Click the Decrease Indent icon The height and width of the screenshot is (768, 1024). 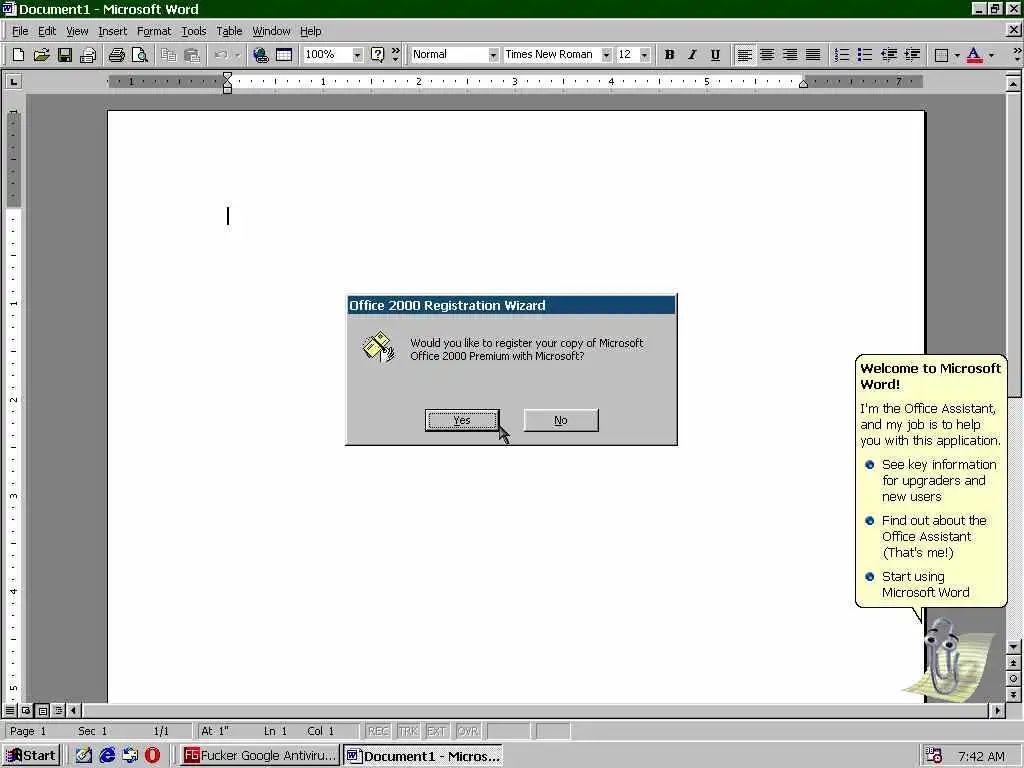[888, 55]
